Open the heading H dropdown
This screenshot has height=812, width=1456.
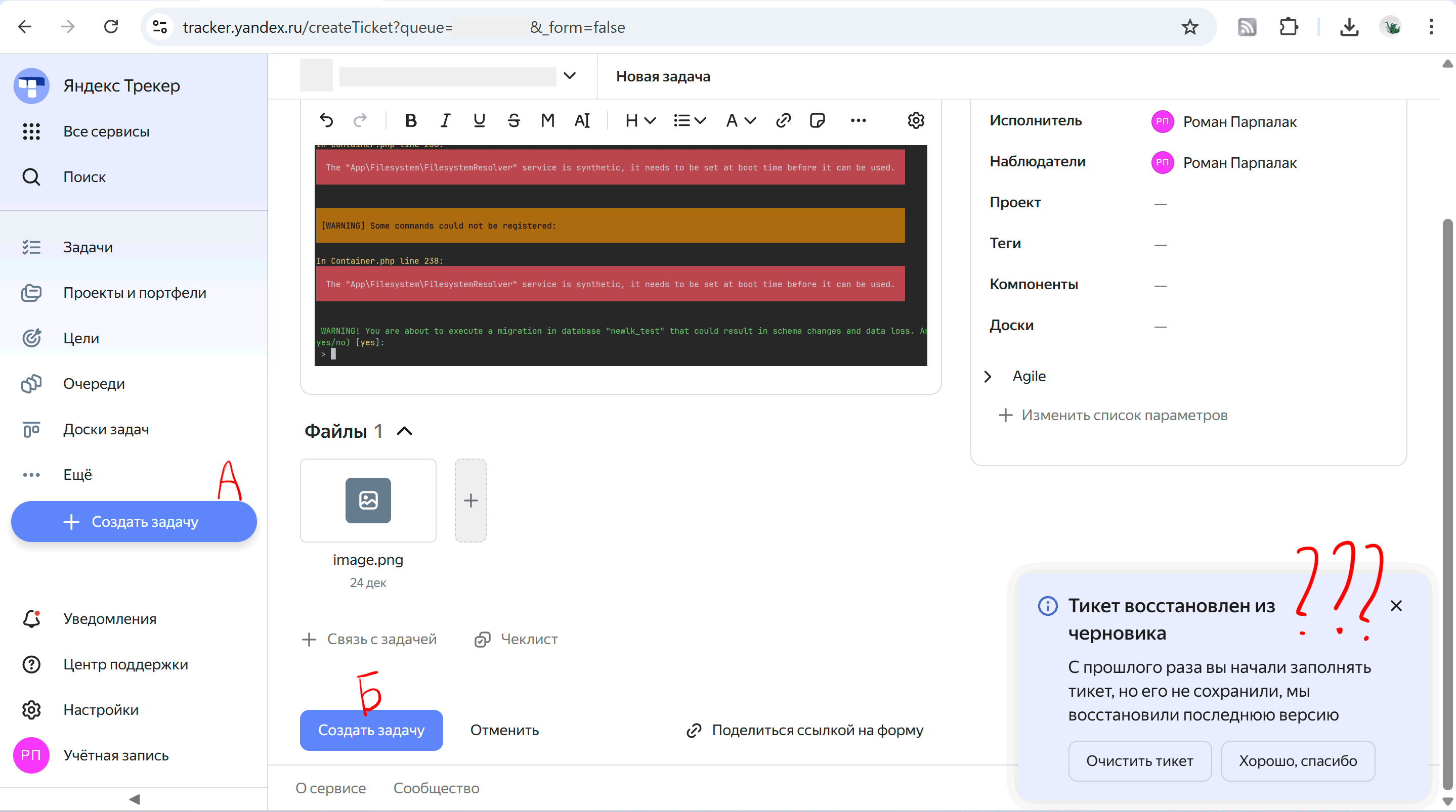[x=640, y=120]
